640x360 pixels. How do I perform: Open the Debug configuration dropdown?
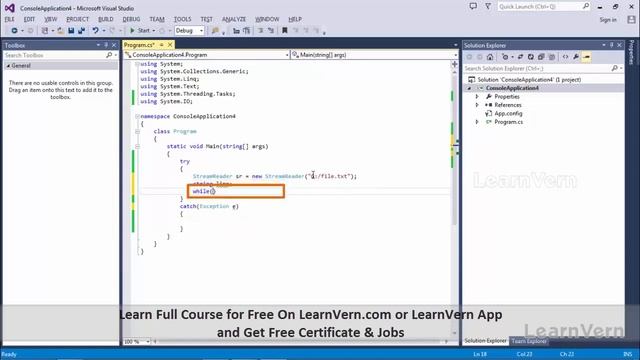point(189,31)
